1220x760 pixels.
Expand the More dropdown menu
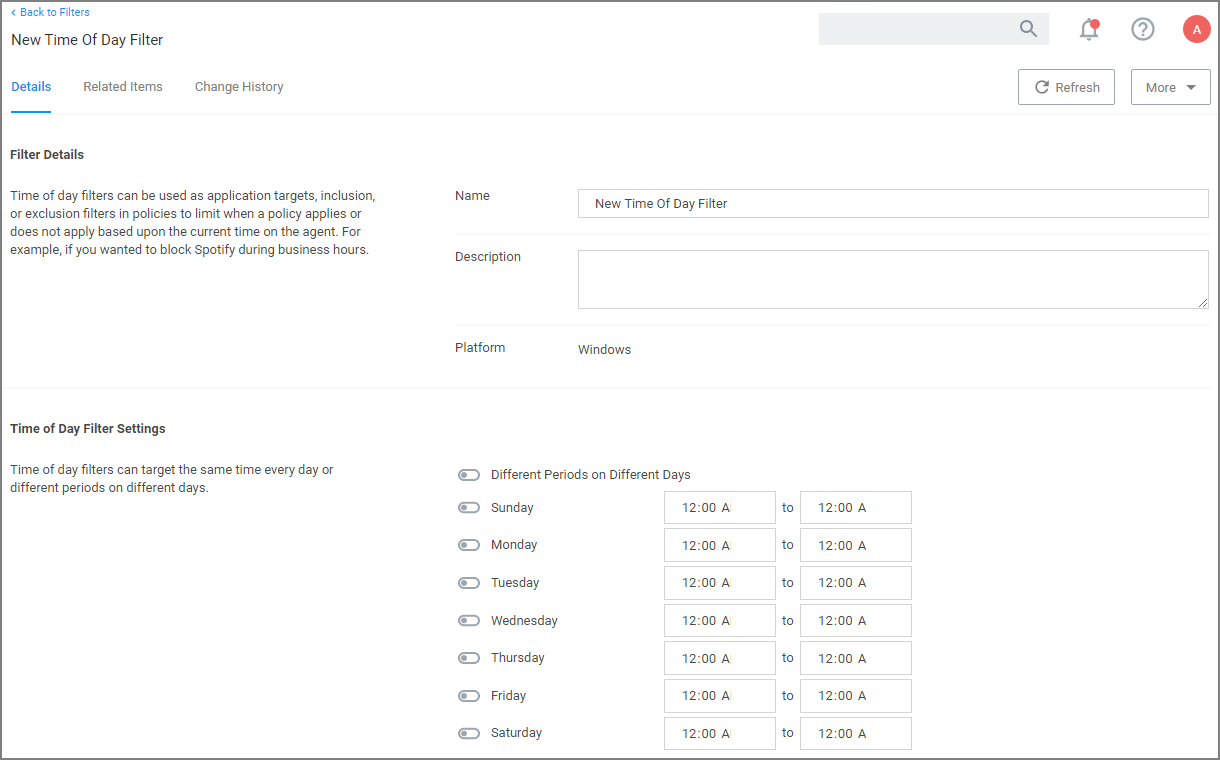pos(1170,87)
